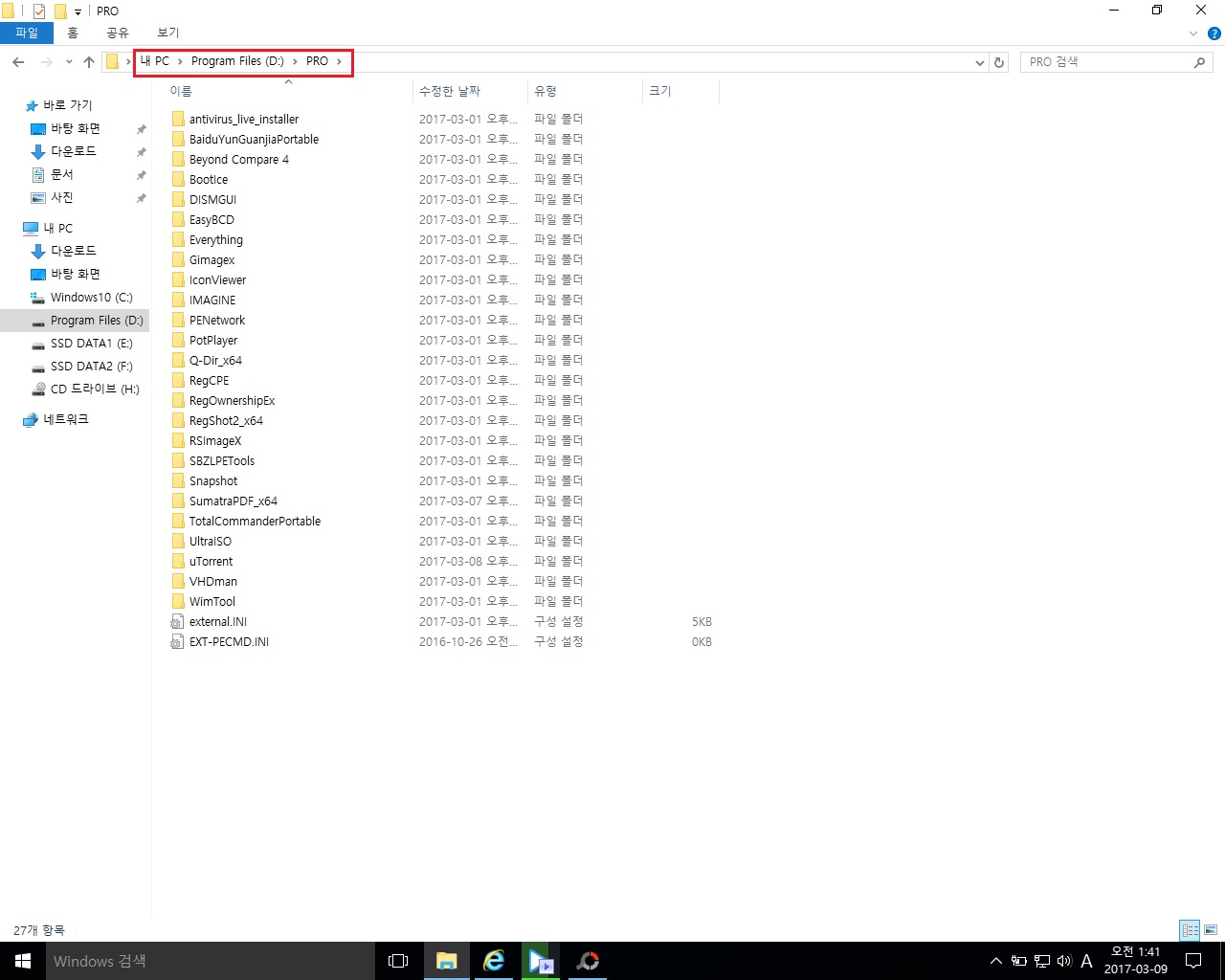Open File Explorer from taskbar
The image size is (1225, 980).
(x=446, y=961)
